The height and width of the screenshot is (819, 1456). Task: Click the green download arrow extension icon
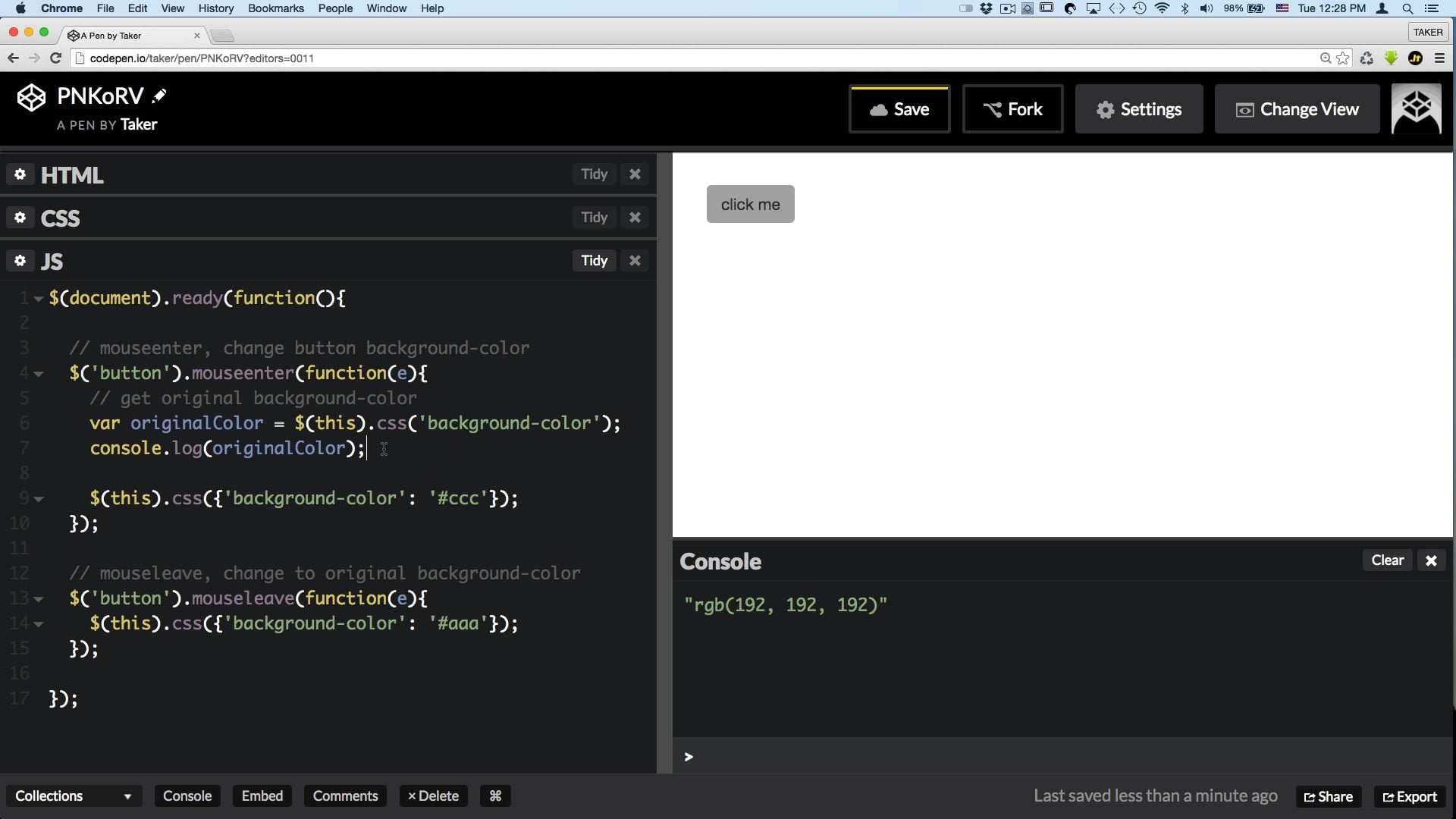[x=1391, y=58]
